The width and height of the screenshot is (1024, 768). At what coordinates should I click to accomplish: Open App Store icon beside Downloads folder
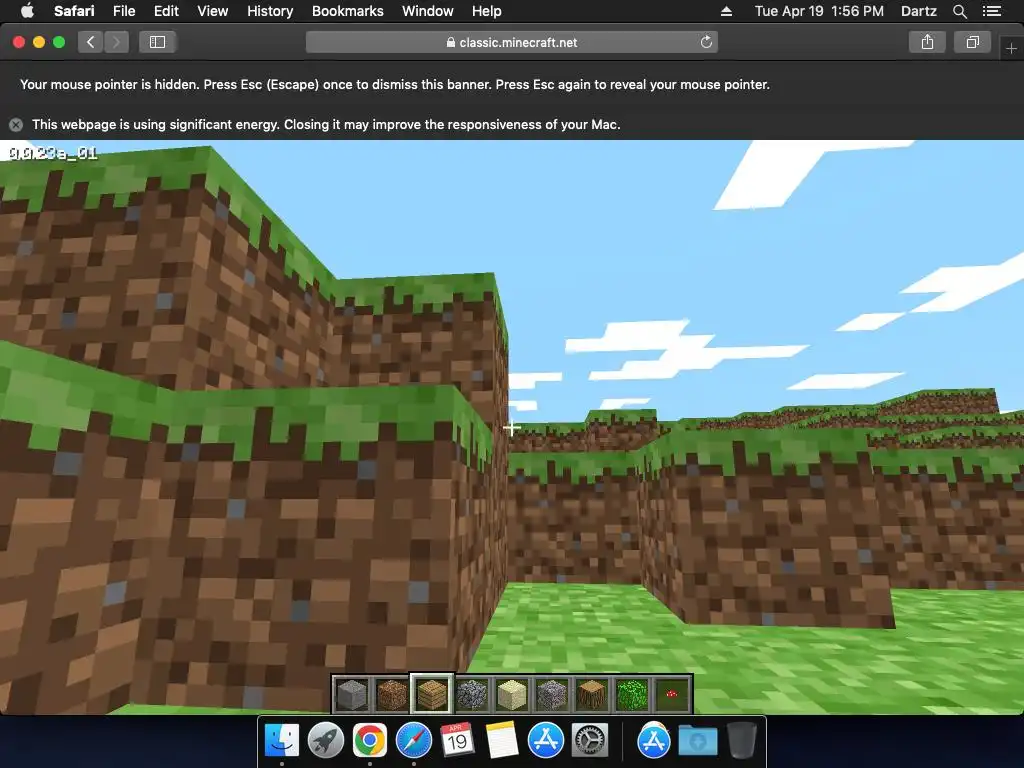(x=654, y=741)
